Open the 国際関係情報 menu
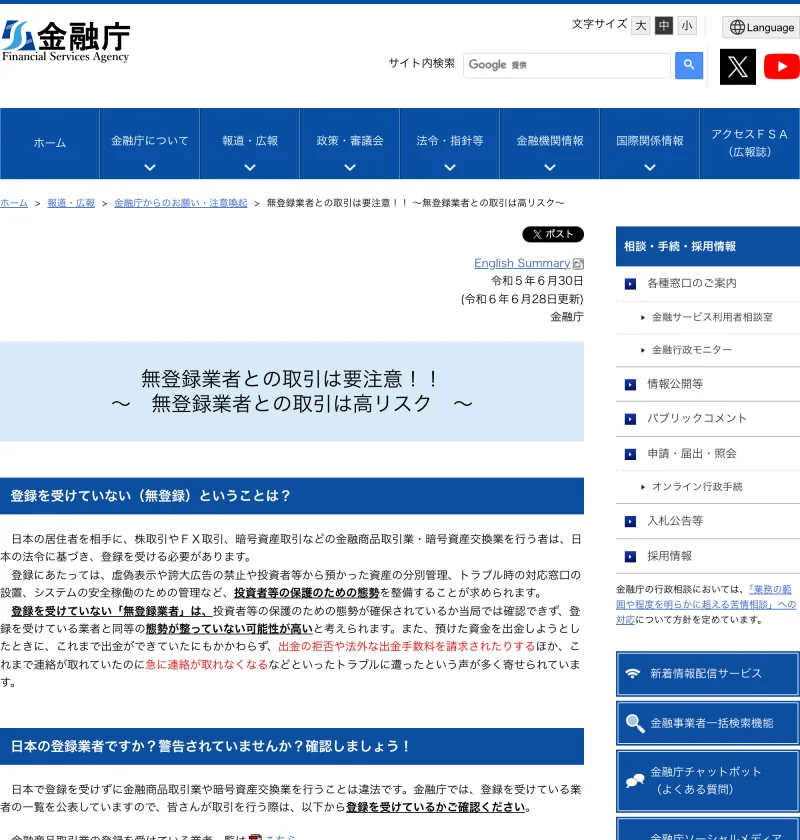Image resolution: width=800 pixels, height=840 pixels. (x=649, y=144)
